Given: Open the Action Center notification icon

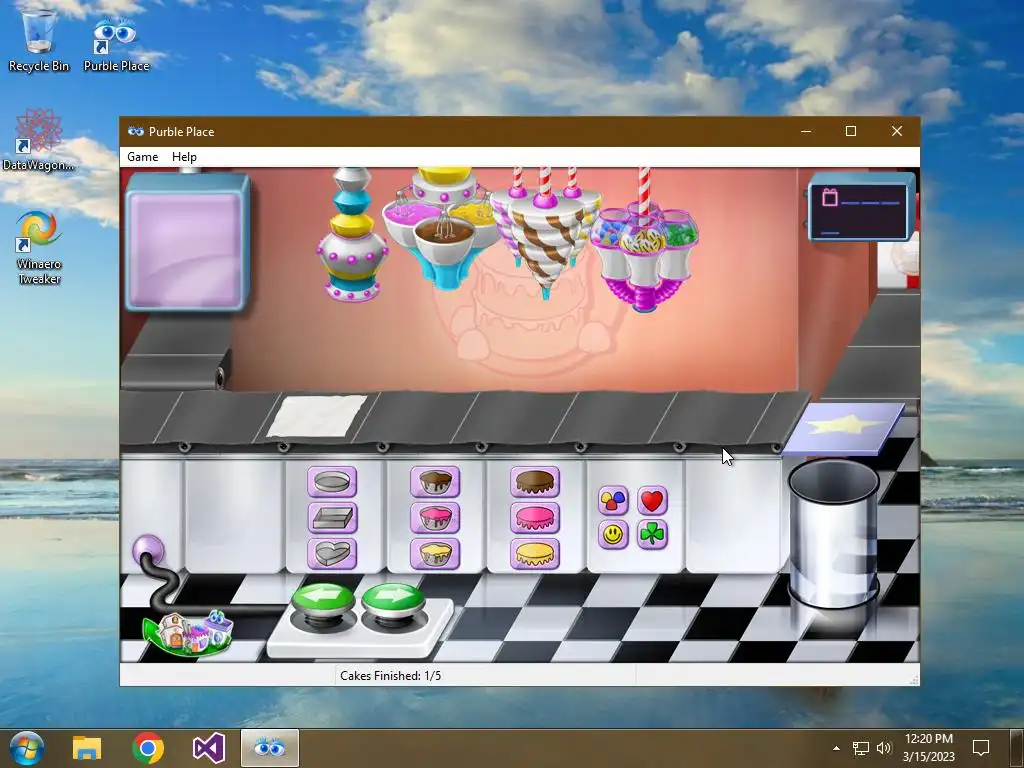Looking at the screenshot, I should (x=981, y=748).
